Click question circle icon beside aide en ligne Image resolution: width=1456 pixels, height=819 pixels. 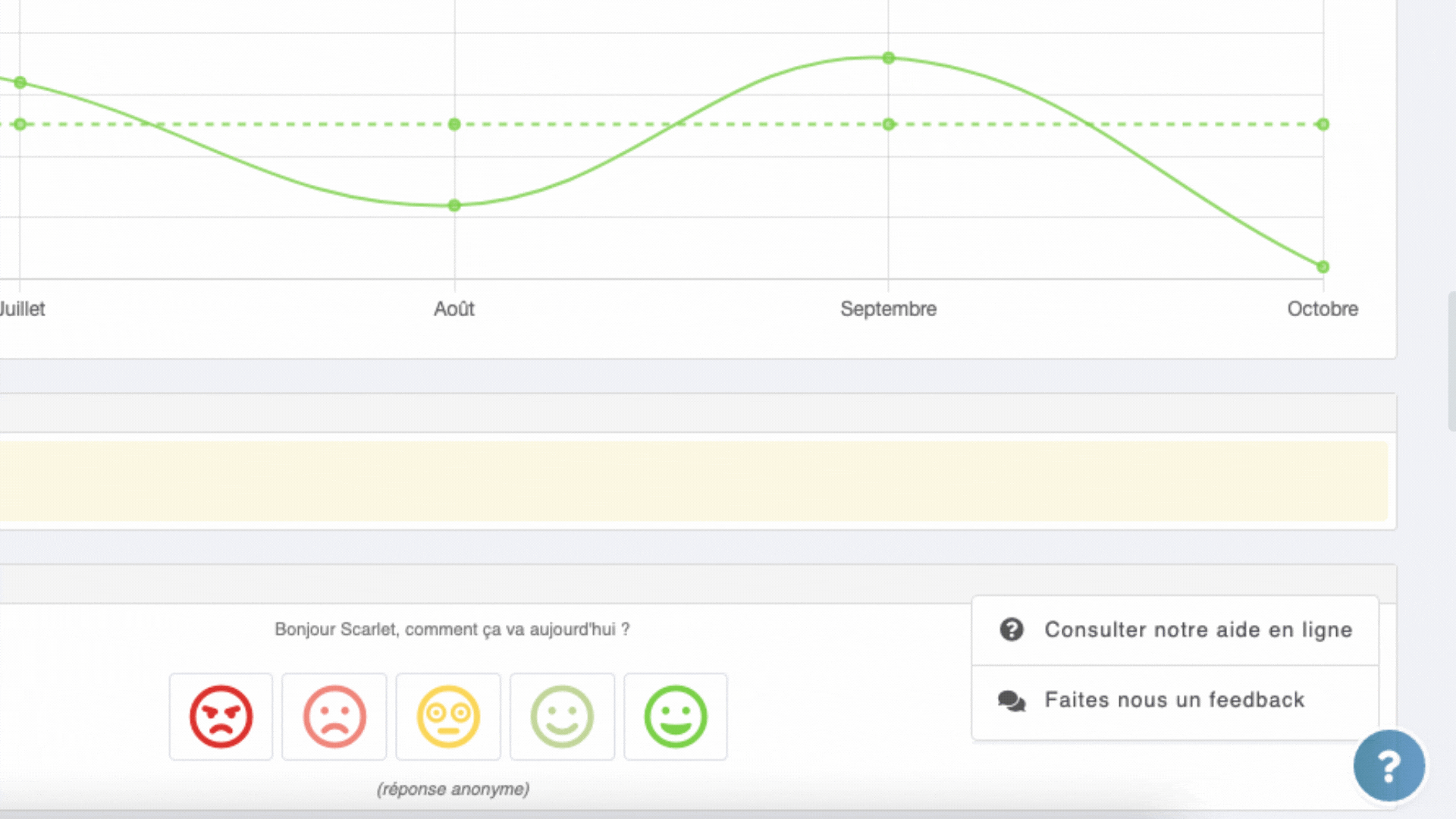tap(1012, 629)
